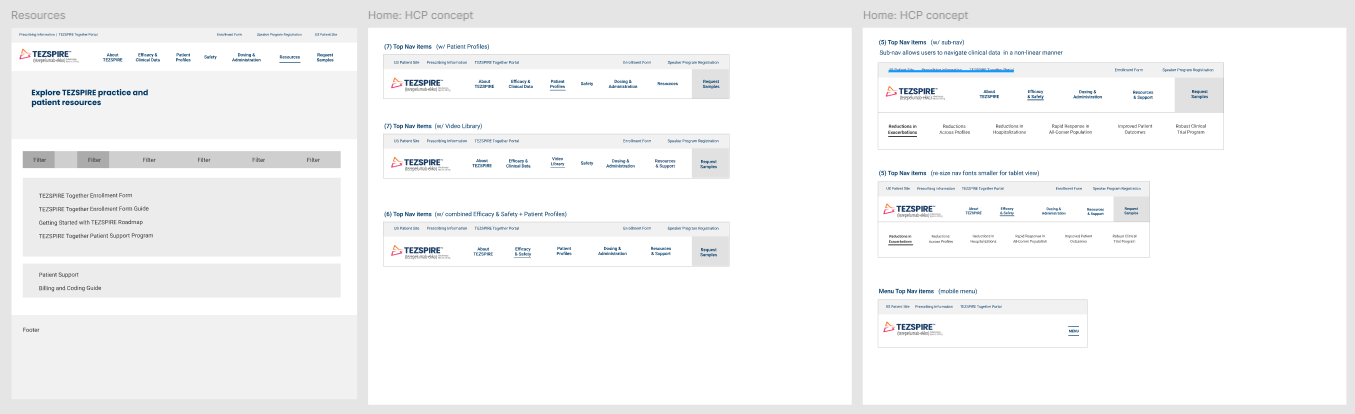This screenshot has height=414, width=1355.
Task: Click Request Samples button in Video Library variant
Action: coord(710,163)
